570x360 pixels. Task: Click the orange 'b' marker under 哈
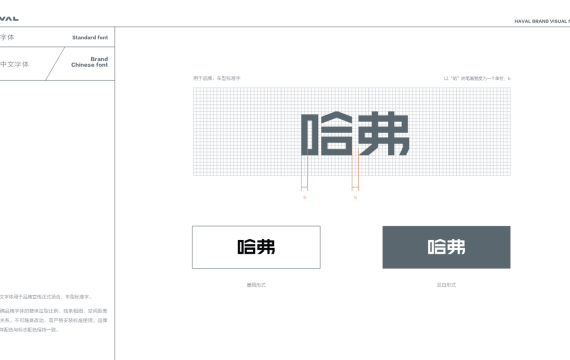pos(305,197)
